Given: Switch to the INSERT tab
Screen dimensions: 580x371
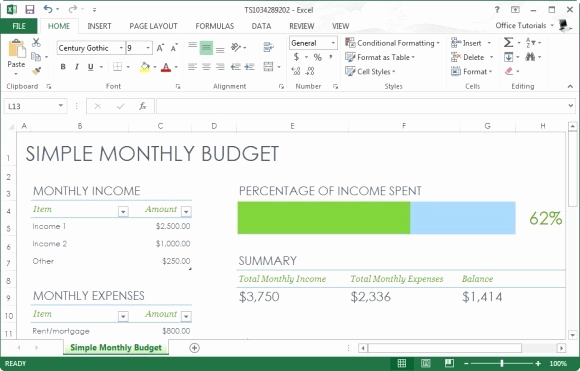Looking at the screenshot, I should 99,26.
